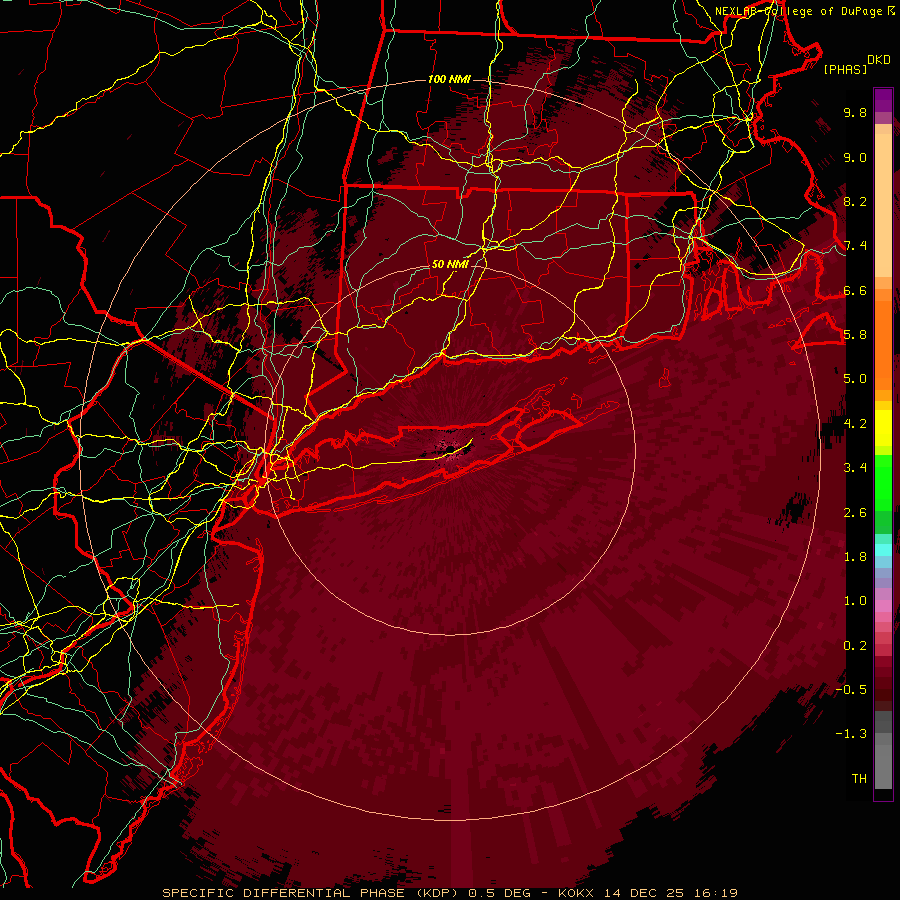Click the 9.0 scale value
Screen dimensions: 900x900
point(855,157)
